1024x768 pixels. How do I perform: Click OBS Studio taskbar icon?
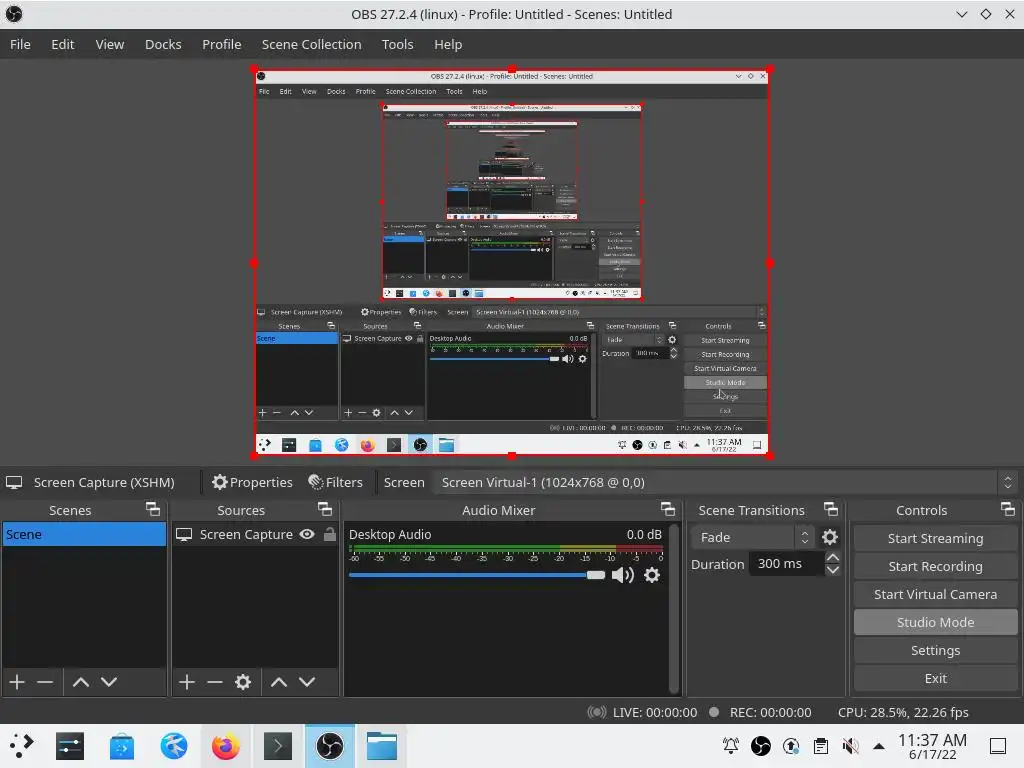click(x=330, y=746)
